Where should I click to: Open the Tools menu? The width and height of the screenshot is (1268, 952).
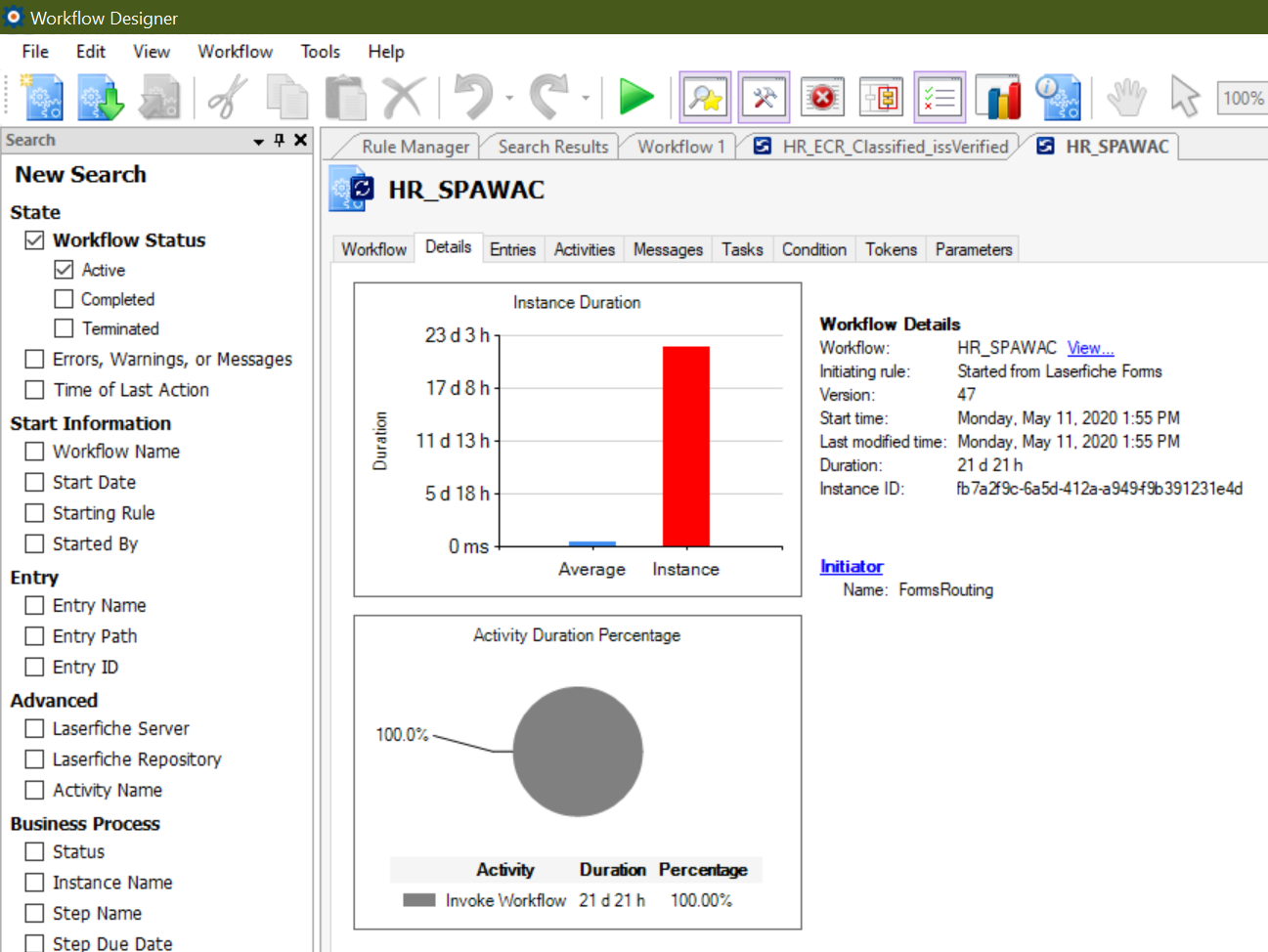point(321,52)
